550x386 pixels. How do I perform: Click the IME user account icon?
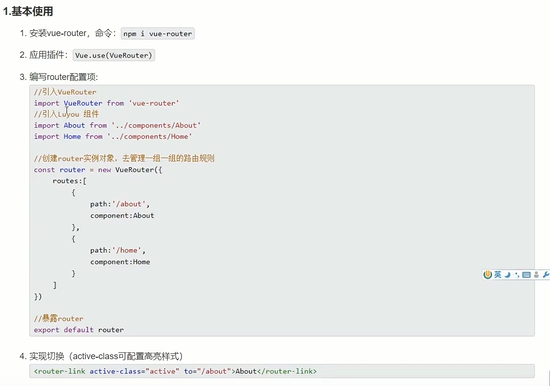point(536,275)
